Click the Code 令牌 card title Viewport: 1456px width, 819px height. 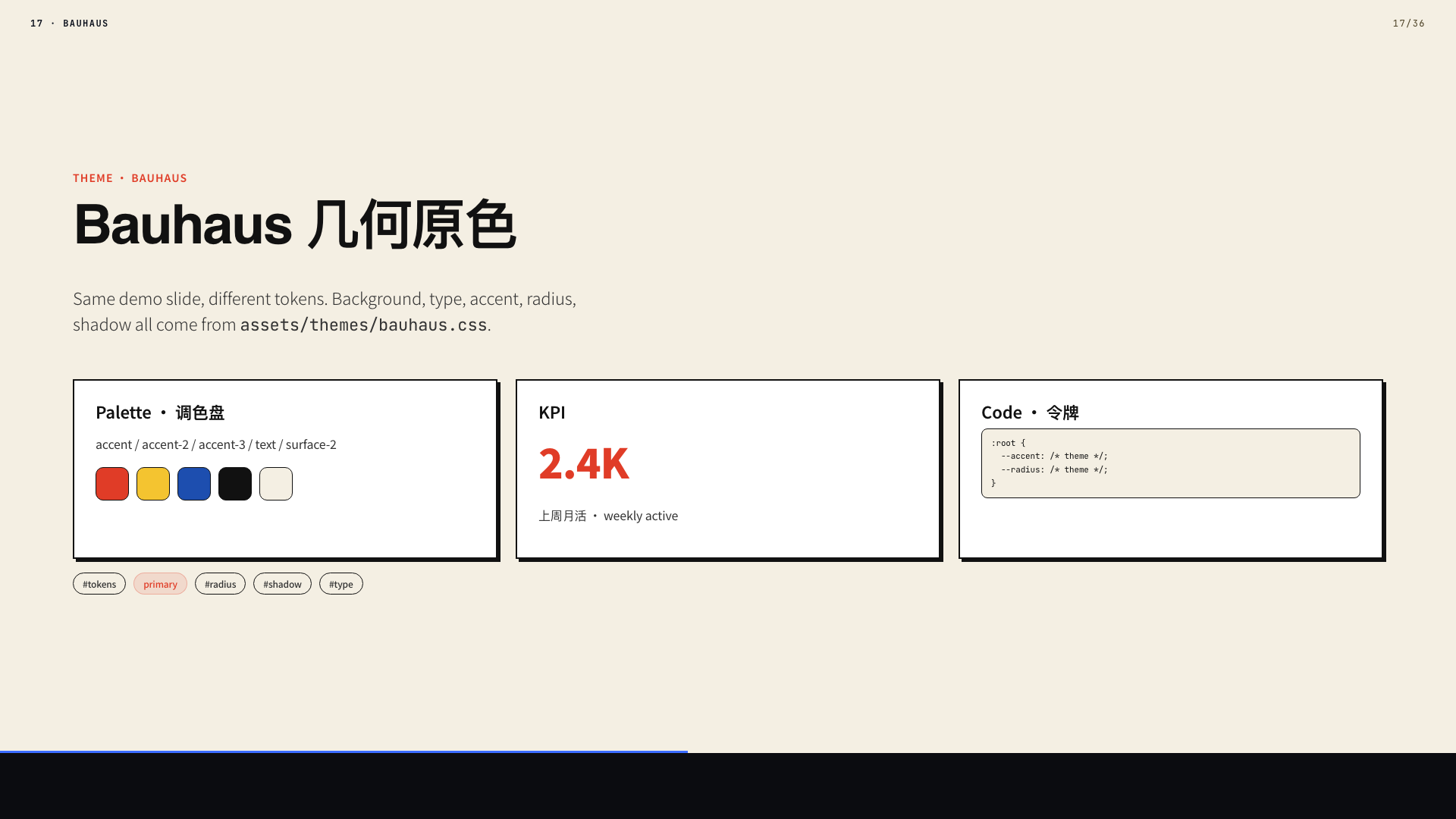(1029, 413)
